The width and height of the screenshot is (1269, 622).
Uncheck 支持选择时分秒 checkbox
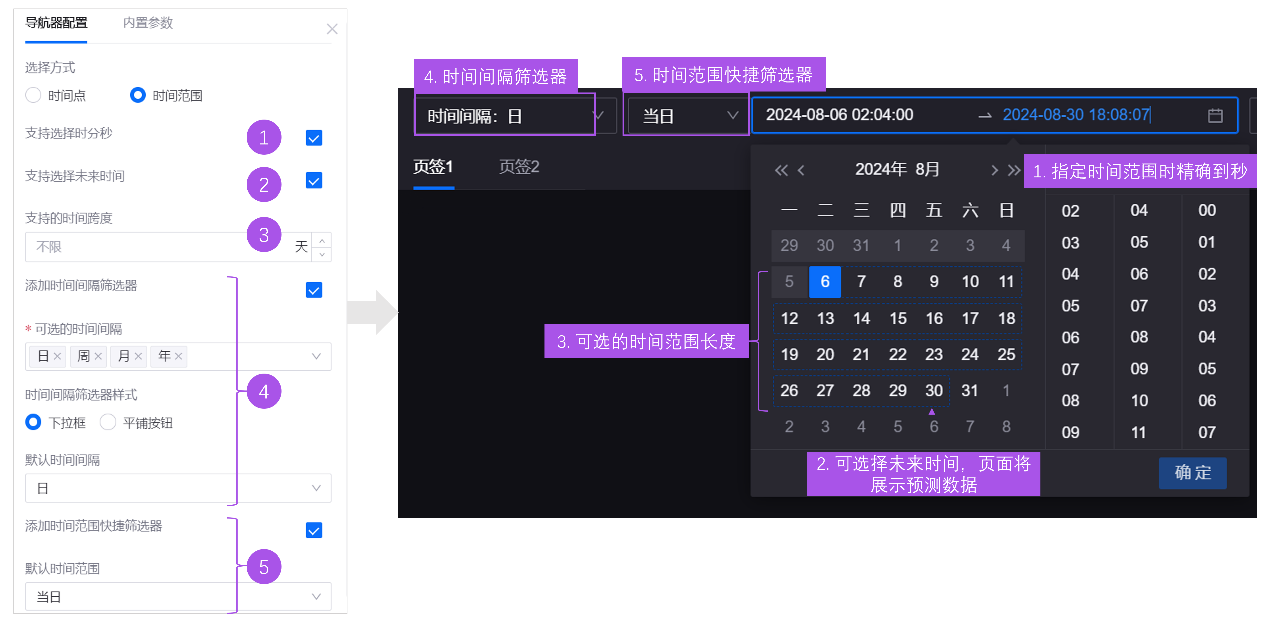click(x=314, y=138)
